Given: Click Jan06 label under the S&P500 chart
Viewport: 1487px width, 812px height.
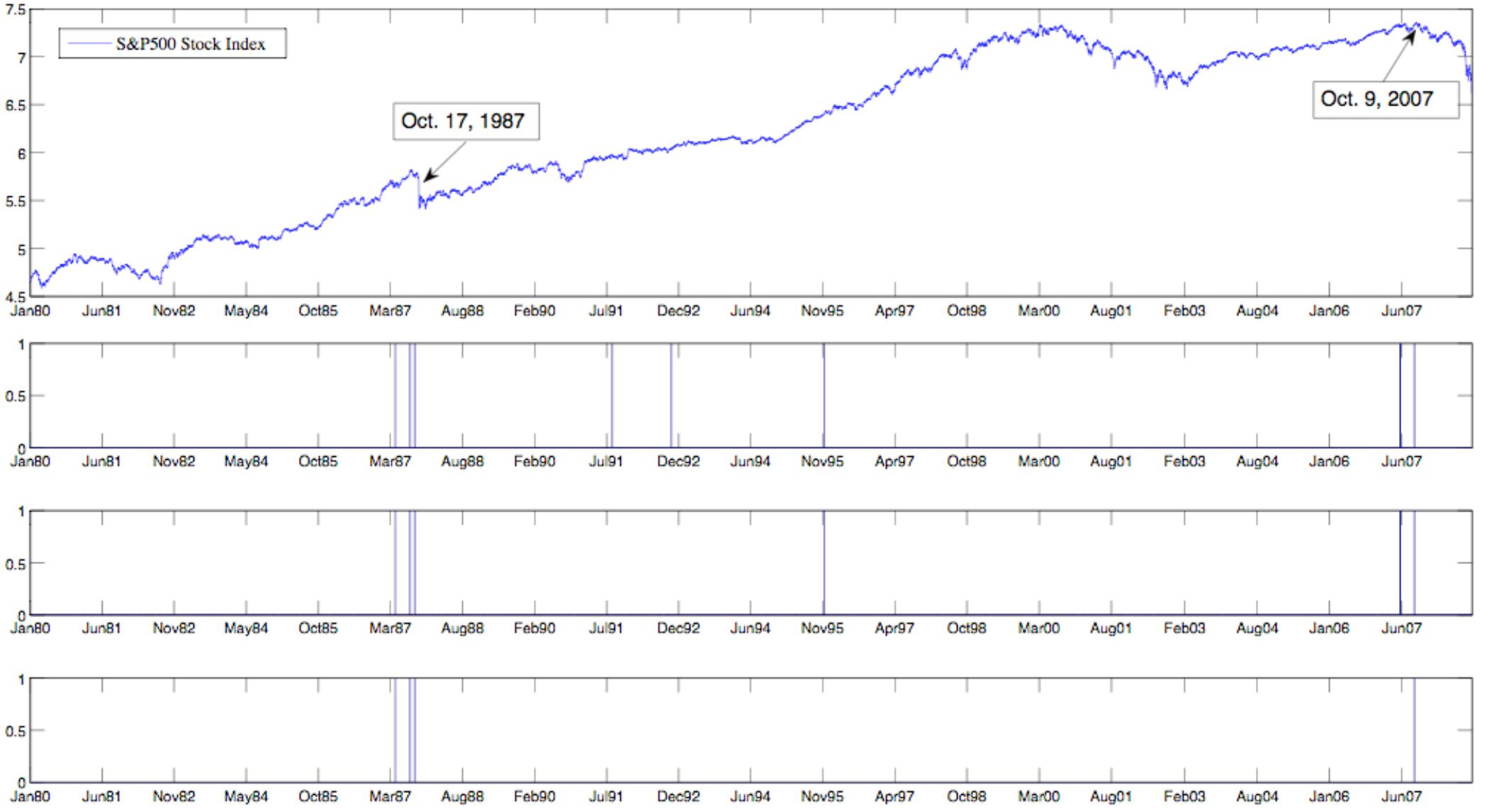Looking at the screenshot, I should pyautogui.click(x=1329, y=310).
